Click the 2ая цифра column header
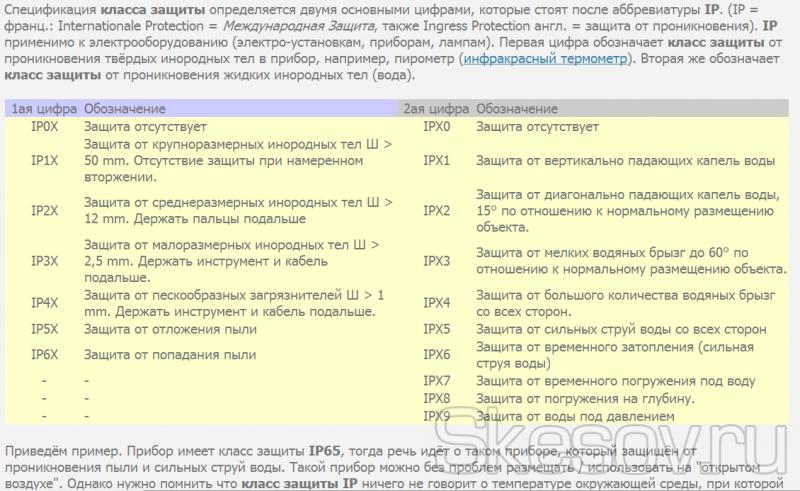800x491 pixels. tap(434, 108)
